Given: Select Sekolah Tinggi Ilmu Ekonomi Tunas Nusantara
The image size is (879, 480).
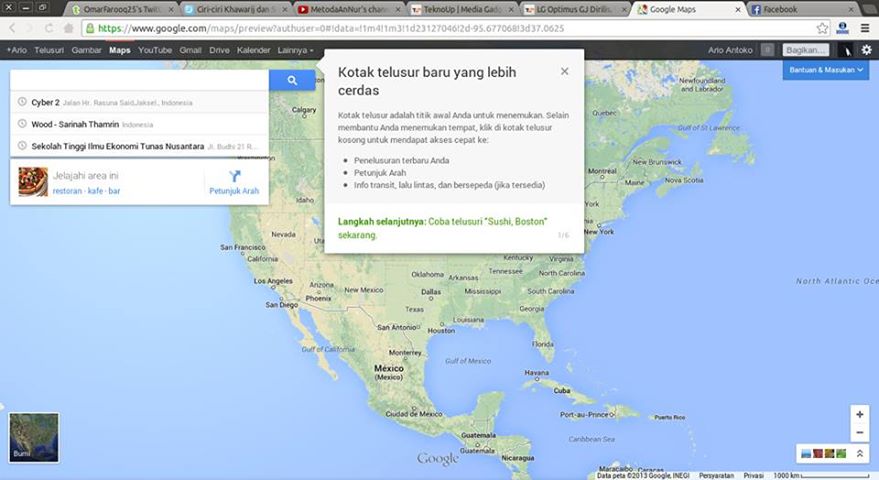Looking at the screenshot, I should coord(140,146).
